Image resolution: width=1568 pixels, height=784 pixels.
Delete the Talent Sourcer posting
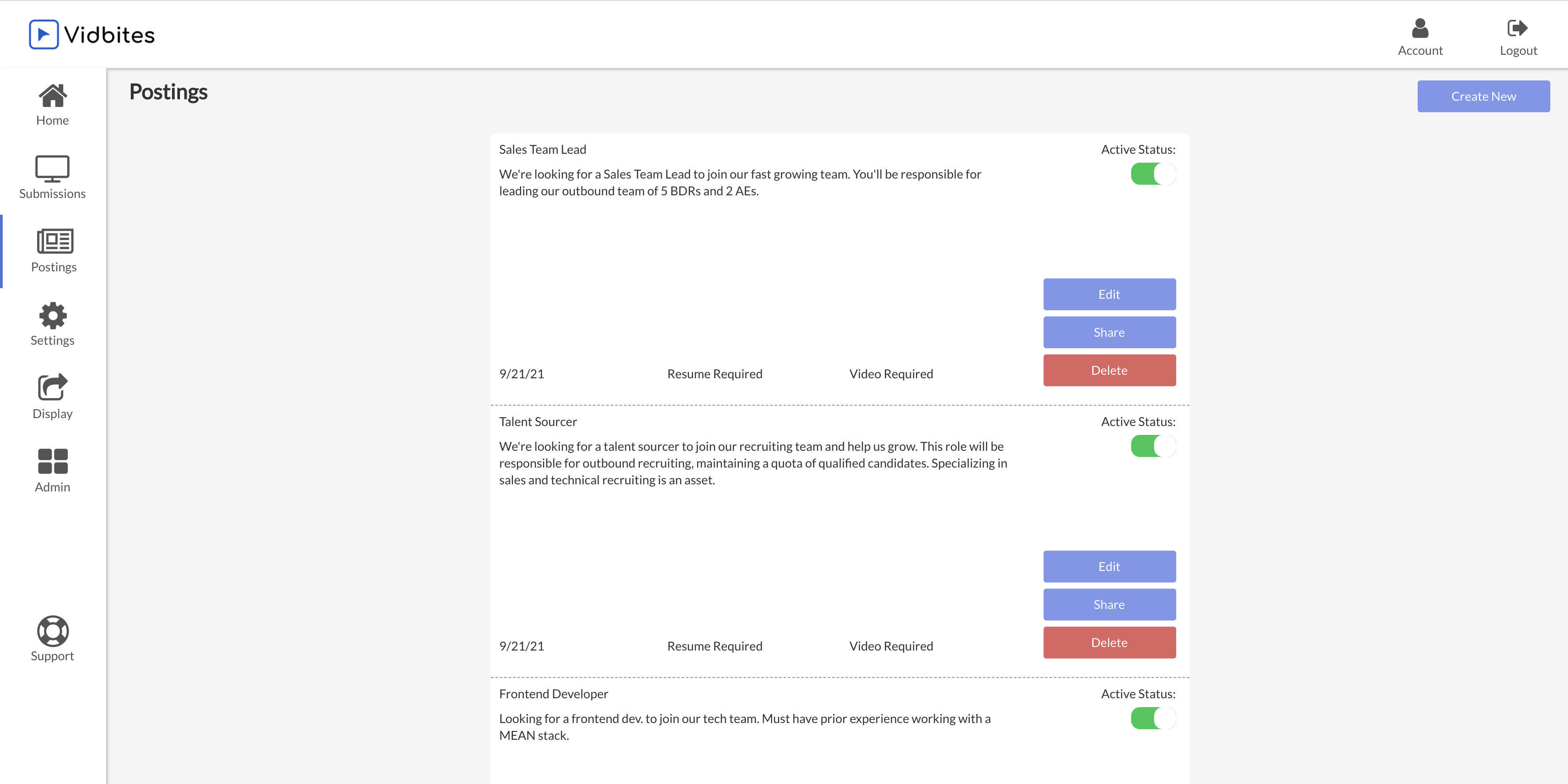point(1109,643)
